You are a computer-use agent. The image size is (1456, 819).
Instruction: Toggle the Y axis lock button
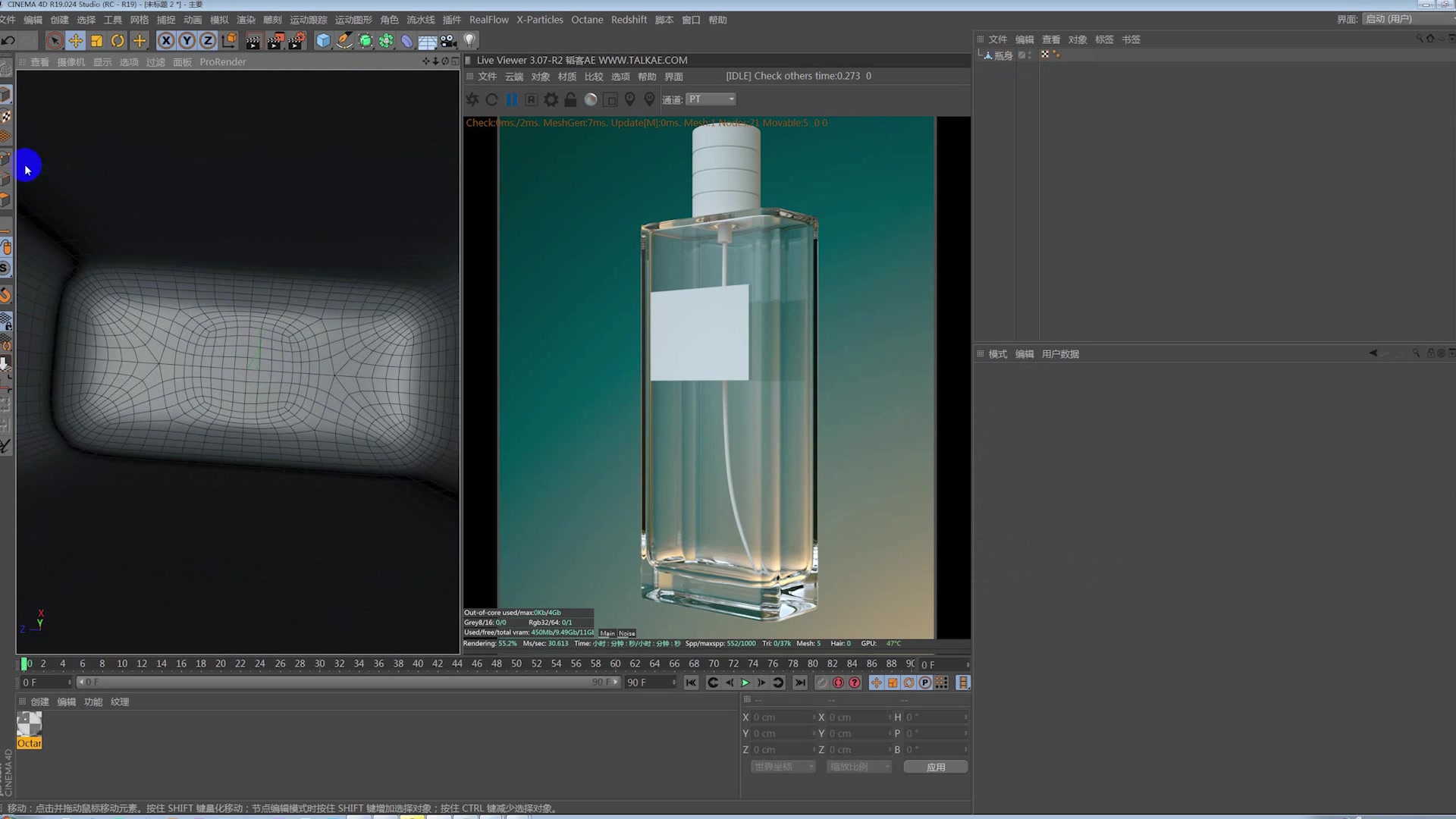187,41
